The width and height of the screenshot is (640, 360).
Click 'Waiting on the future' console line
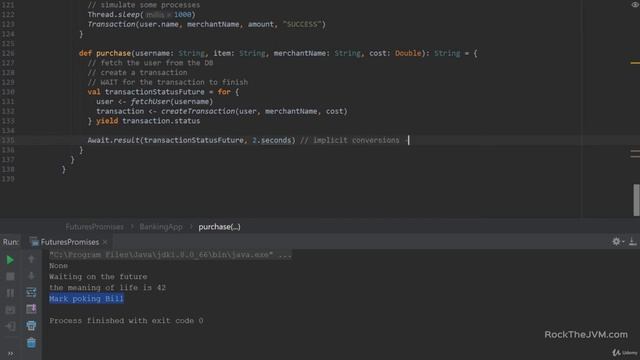pos(98,277)
